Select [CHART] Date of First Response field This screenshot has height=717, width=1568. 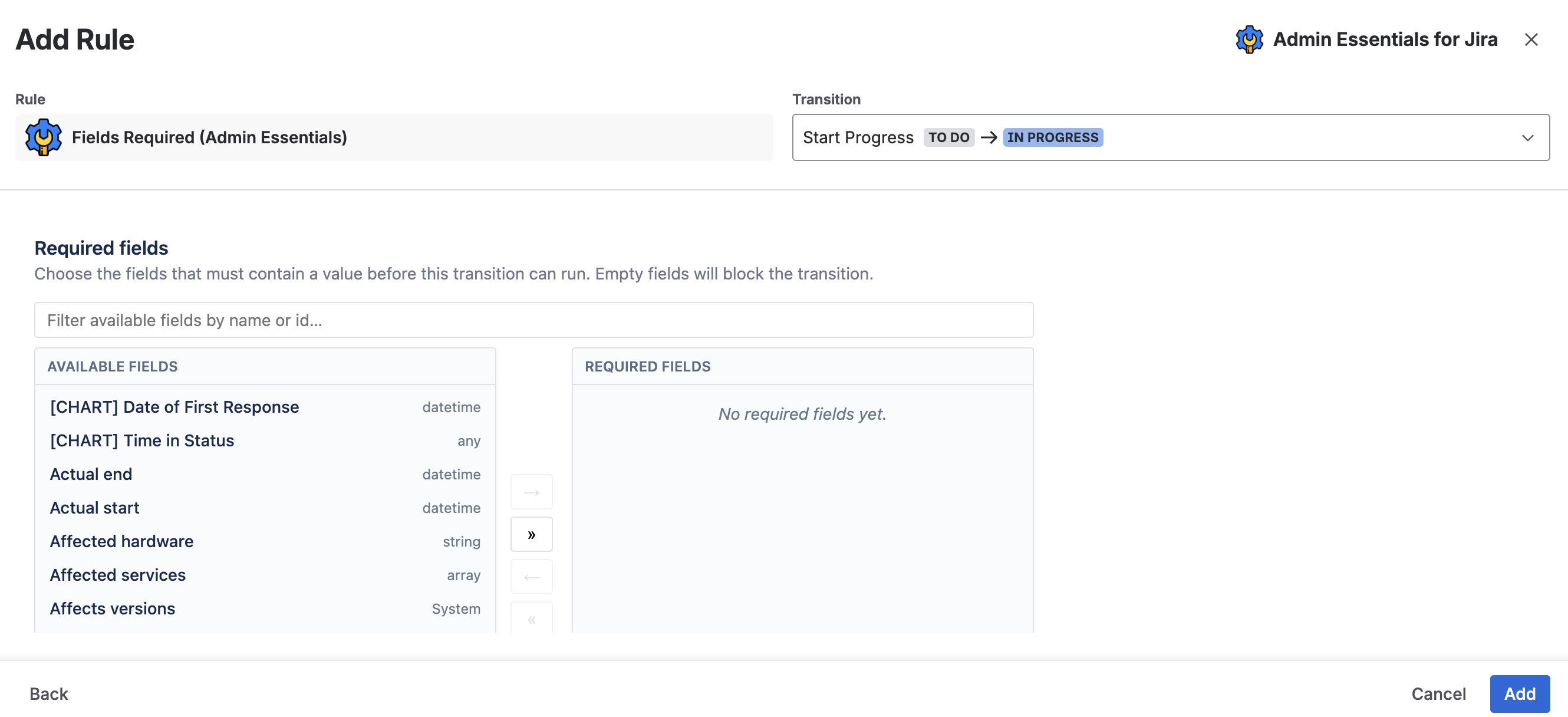265,407
